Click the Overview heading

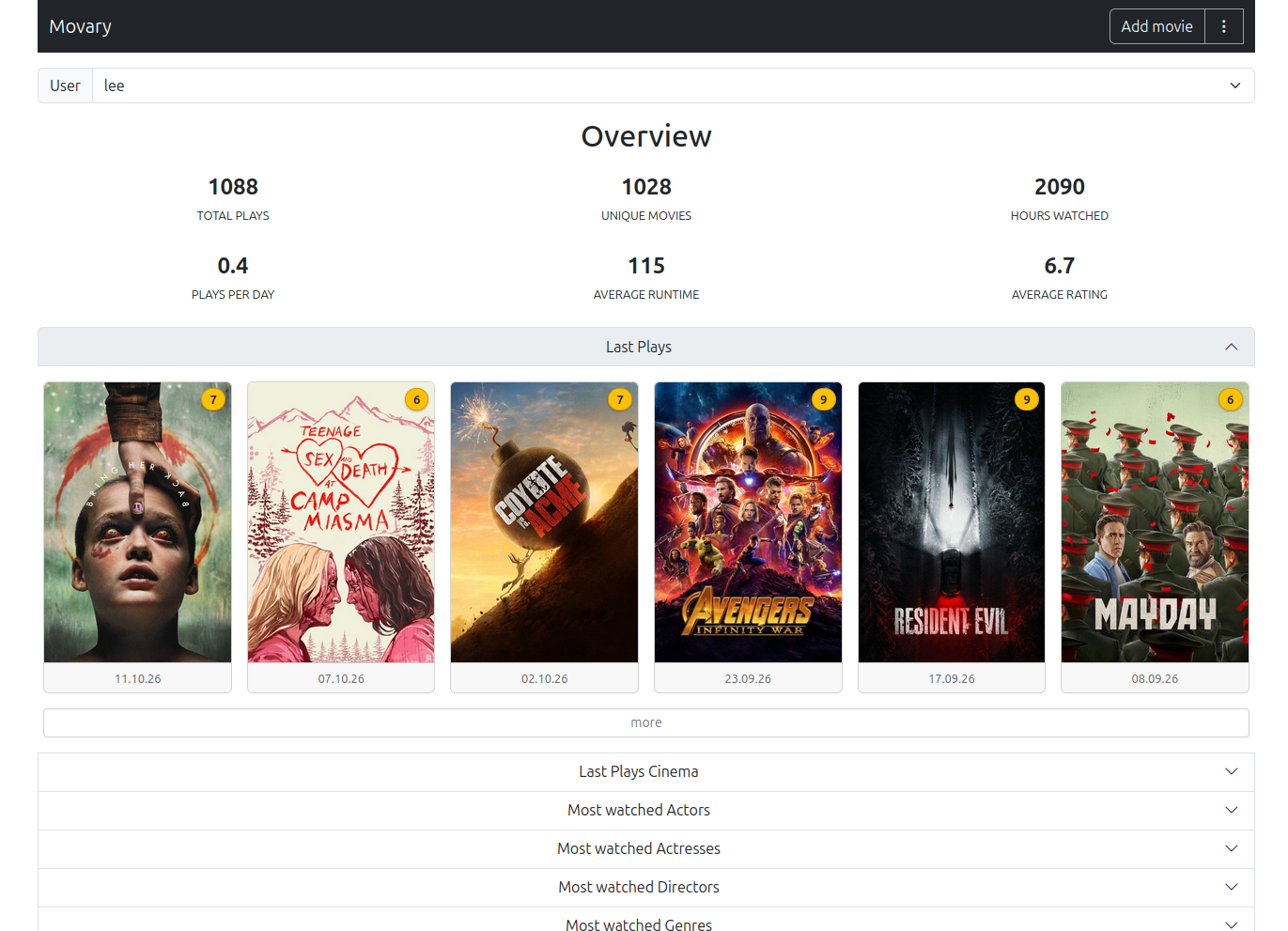[x=646, y=136]
